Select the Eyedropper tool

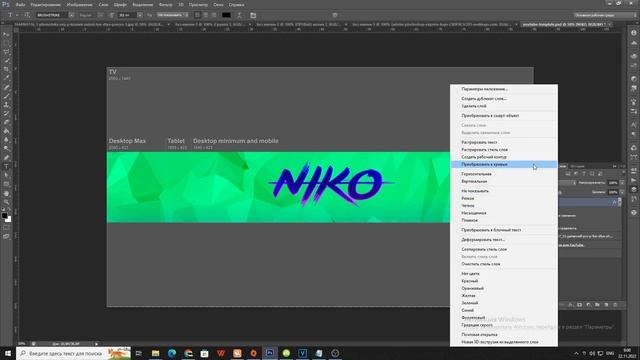point(6,78)
